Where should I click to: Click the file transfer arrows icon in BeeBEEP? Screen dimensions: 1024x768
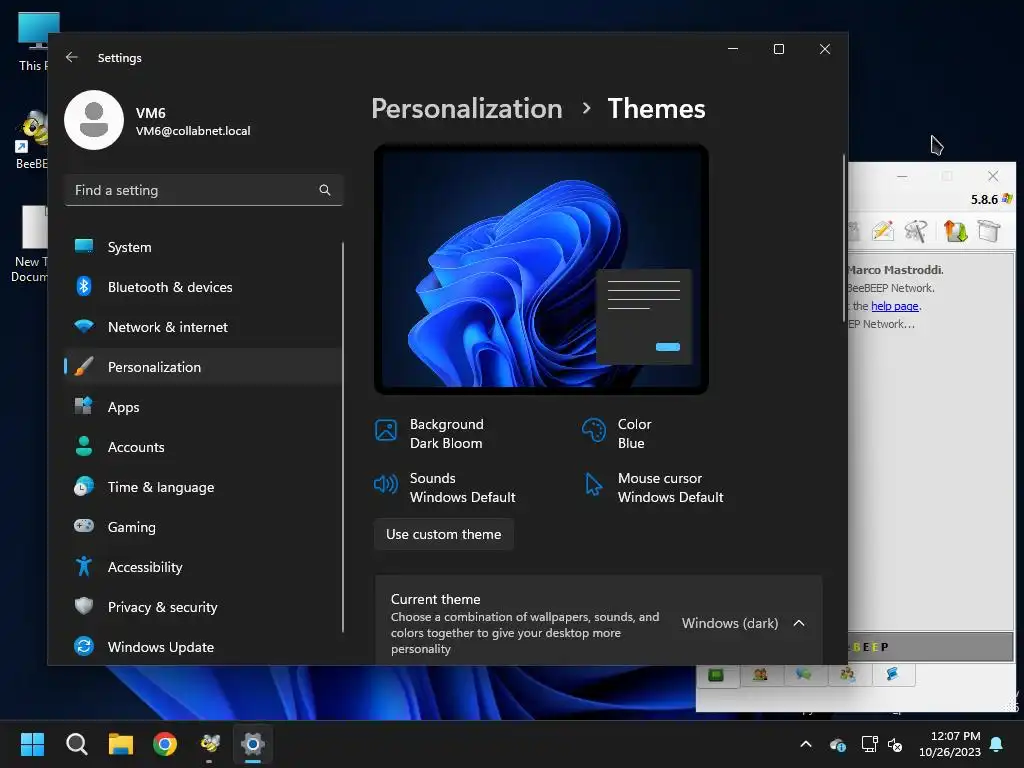(955, 231)
